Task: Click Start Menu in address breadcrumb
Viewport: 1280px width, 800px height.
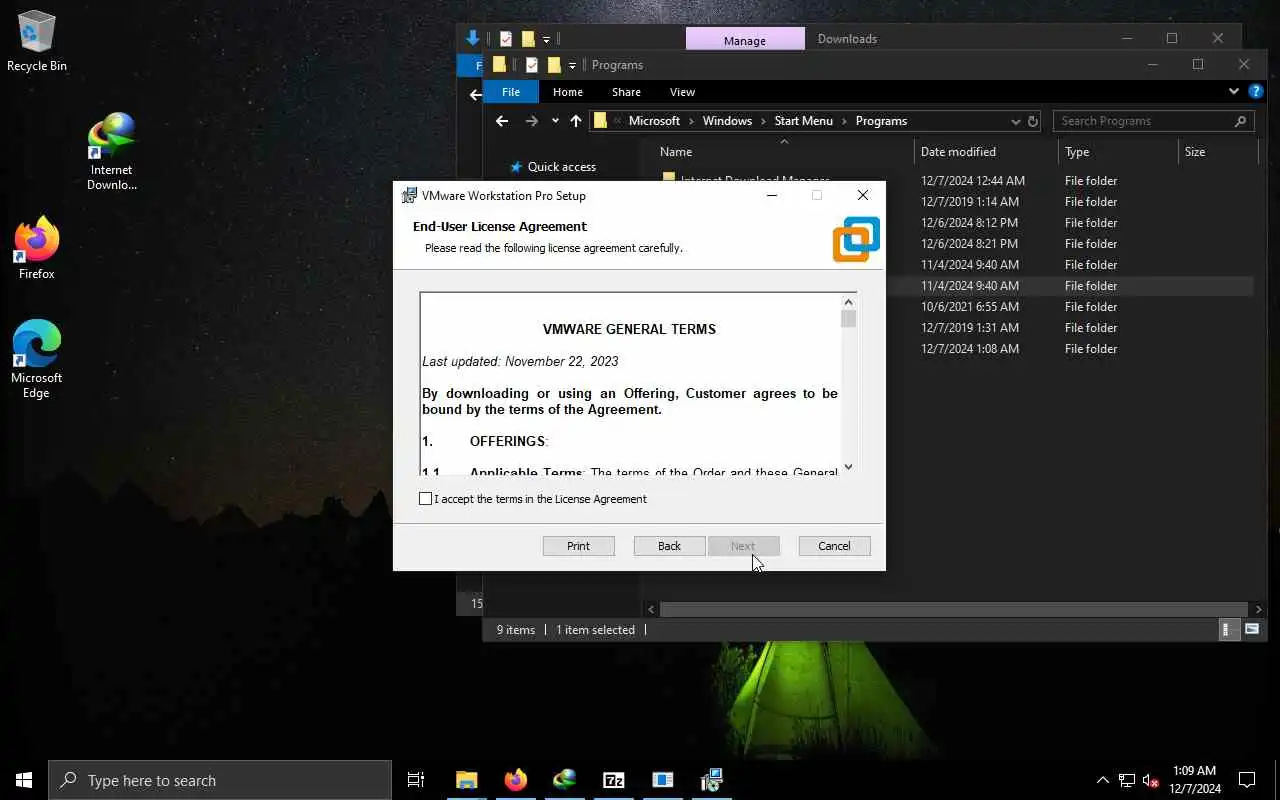Action: 803,121
